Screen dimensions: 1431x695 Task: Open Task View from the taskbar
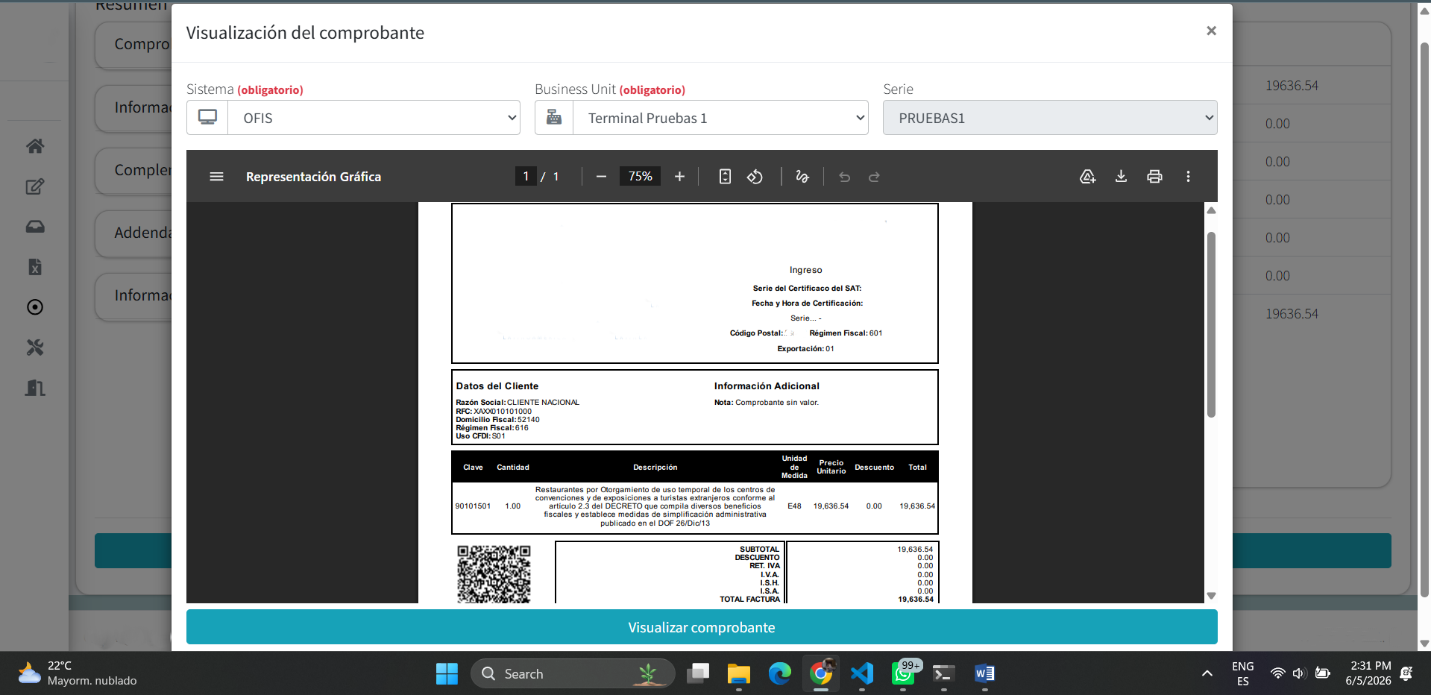tap(698, 673)
